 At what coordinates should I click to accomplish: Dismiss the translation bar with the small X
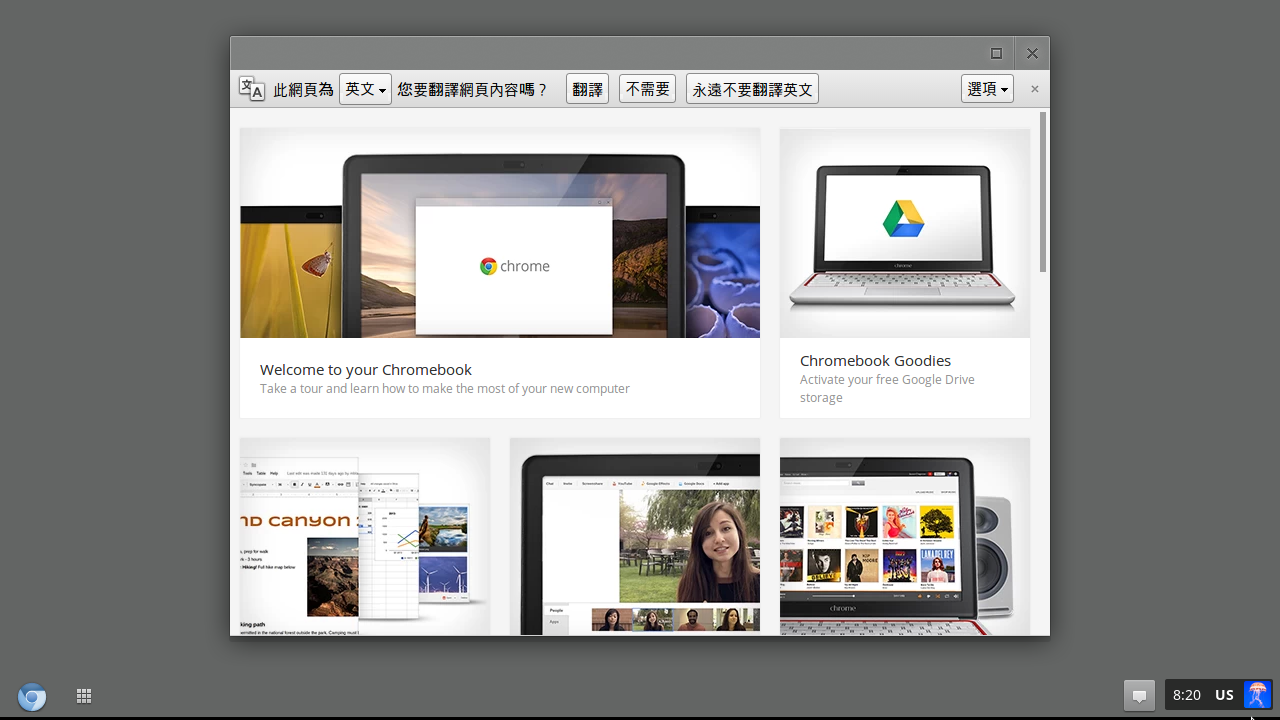(1034, 89)
